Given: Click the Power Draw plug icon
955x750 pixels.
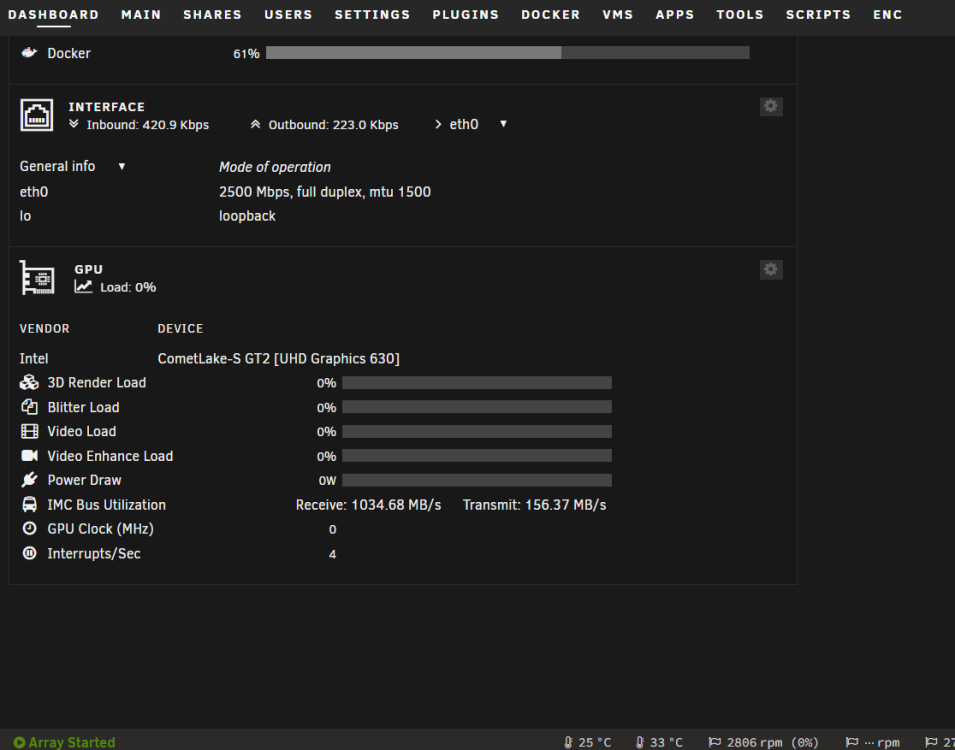Looking at the screenshot, I should click(29, 480).
